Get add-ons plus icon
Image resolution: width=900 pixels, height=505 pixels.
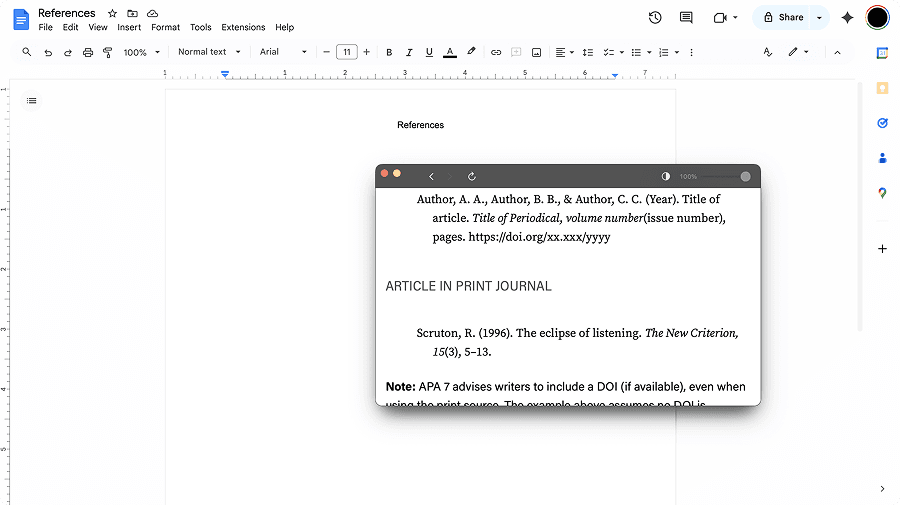[x=882, y=248]
